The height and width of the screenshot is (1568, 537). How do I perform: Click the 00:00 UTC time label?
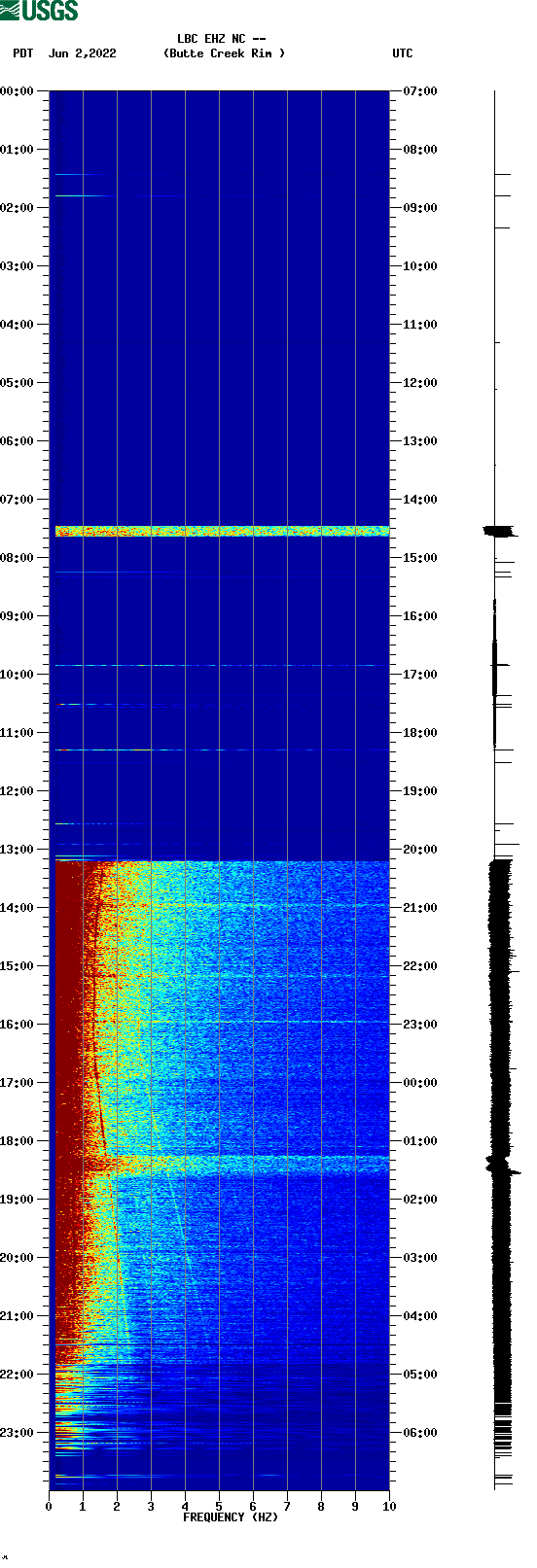click(420, 1083)
